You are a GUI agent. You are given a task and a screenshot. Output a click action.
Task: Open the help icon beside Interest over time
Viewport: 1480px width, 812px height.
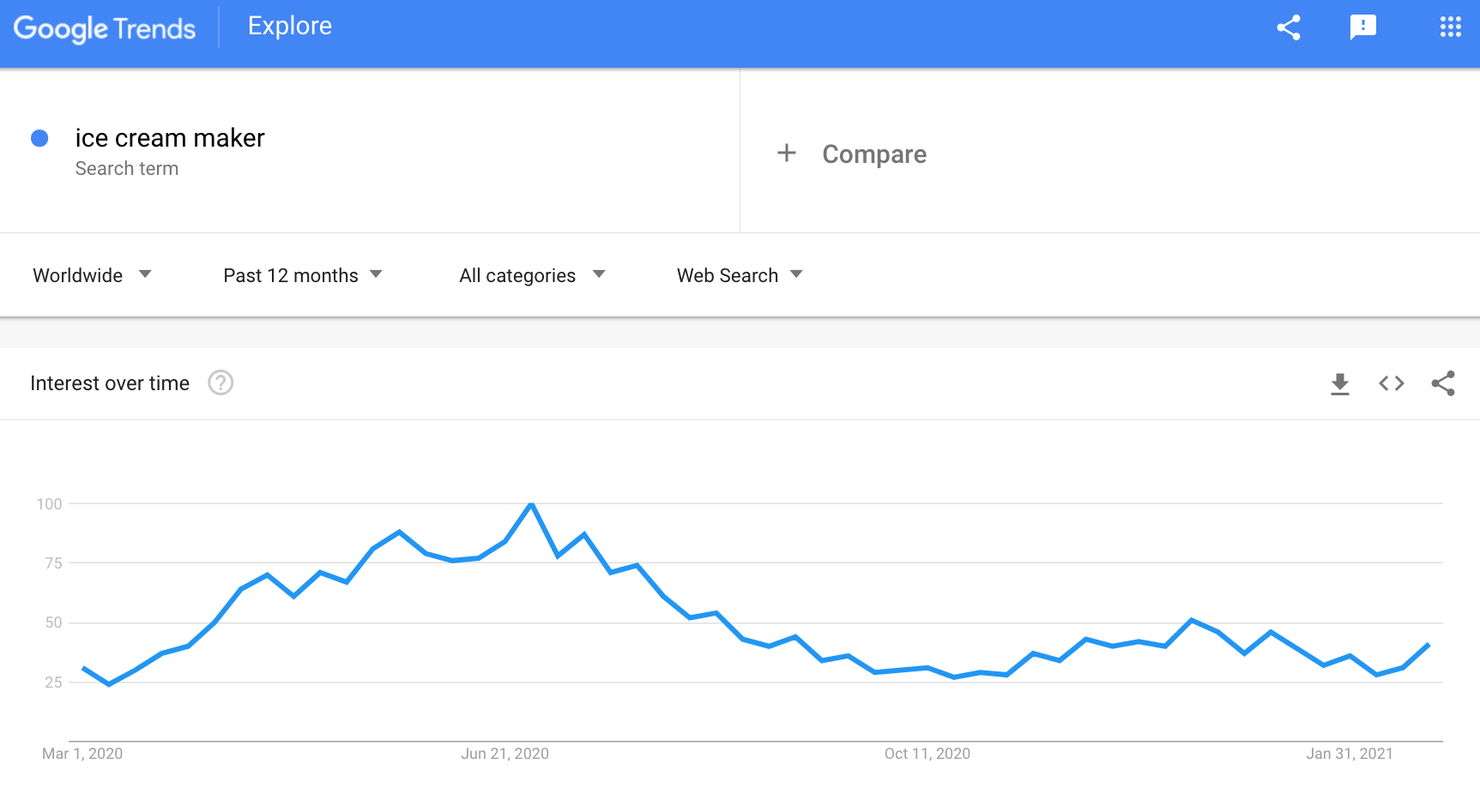pyautogui.click(x=220, y=382)
